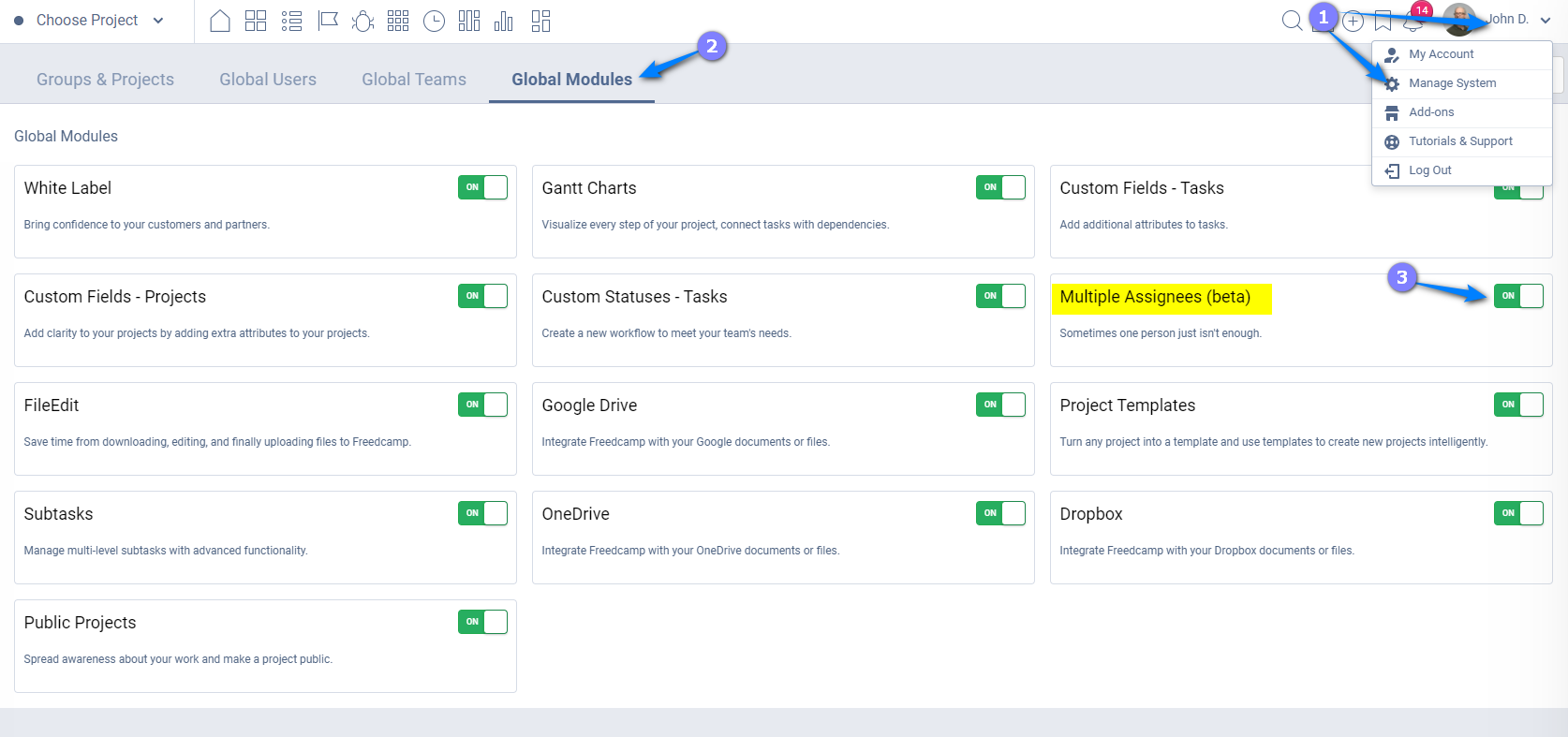Screen dimensions: 1568x737
Task: Switch to the Global Users tab
Action: [268, 80]
